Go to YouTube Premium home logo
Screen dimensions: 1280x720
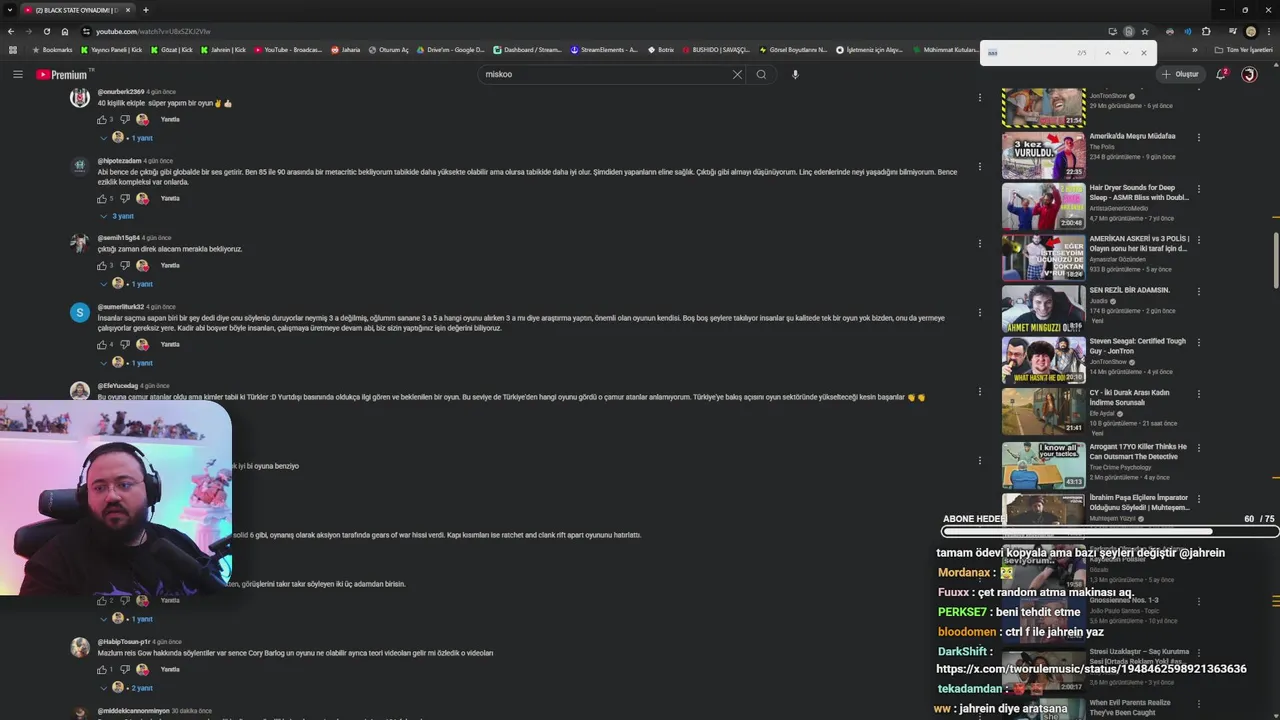(x=64, y=74)
